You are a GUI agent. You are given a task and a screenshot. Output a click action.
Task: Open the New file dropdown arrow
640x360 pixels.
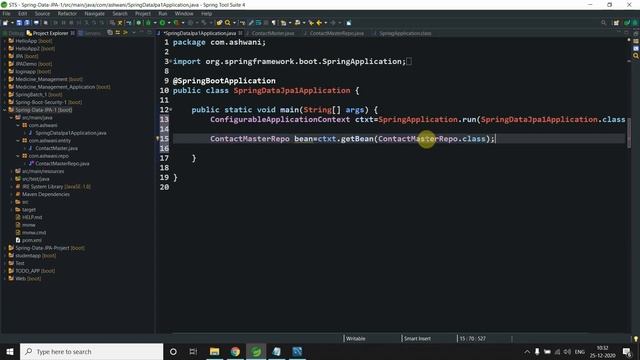(12, 23)
